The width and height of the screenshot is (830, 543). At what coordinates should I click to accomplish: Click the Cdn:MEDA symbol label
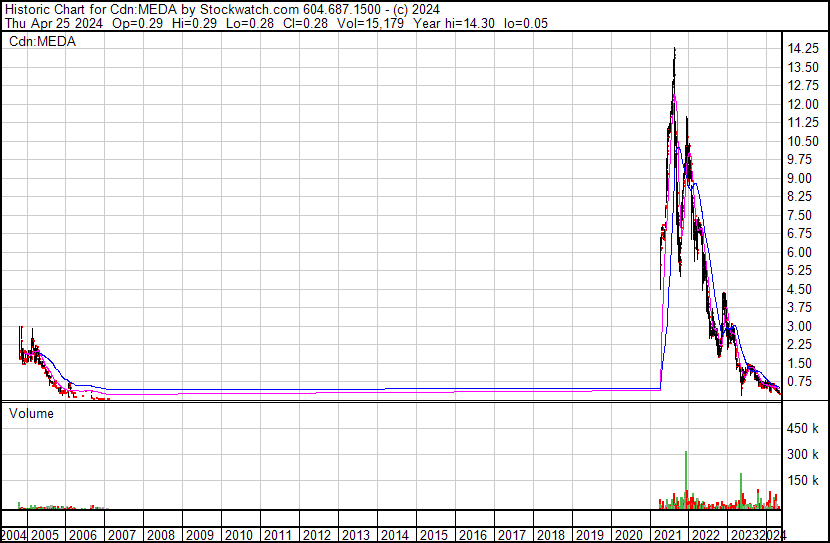pos(43,41)
